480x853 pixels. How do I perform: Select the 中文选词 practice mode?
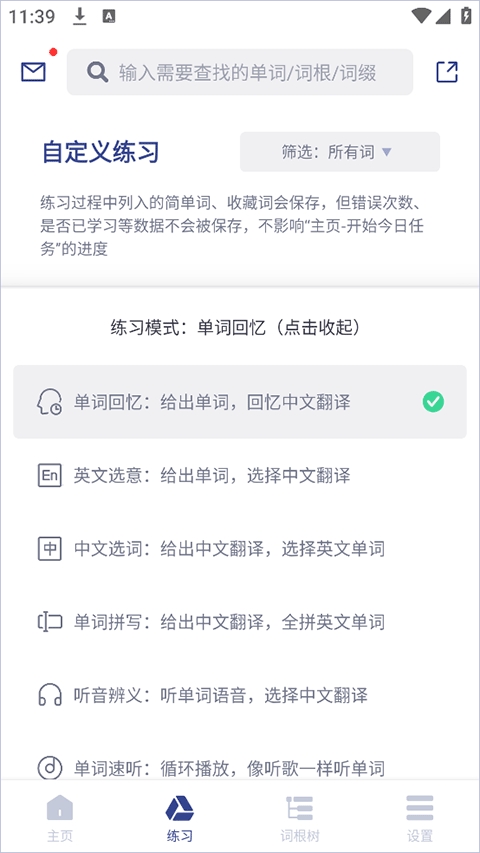pyautogui.click(x=240, y=548)
